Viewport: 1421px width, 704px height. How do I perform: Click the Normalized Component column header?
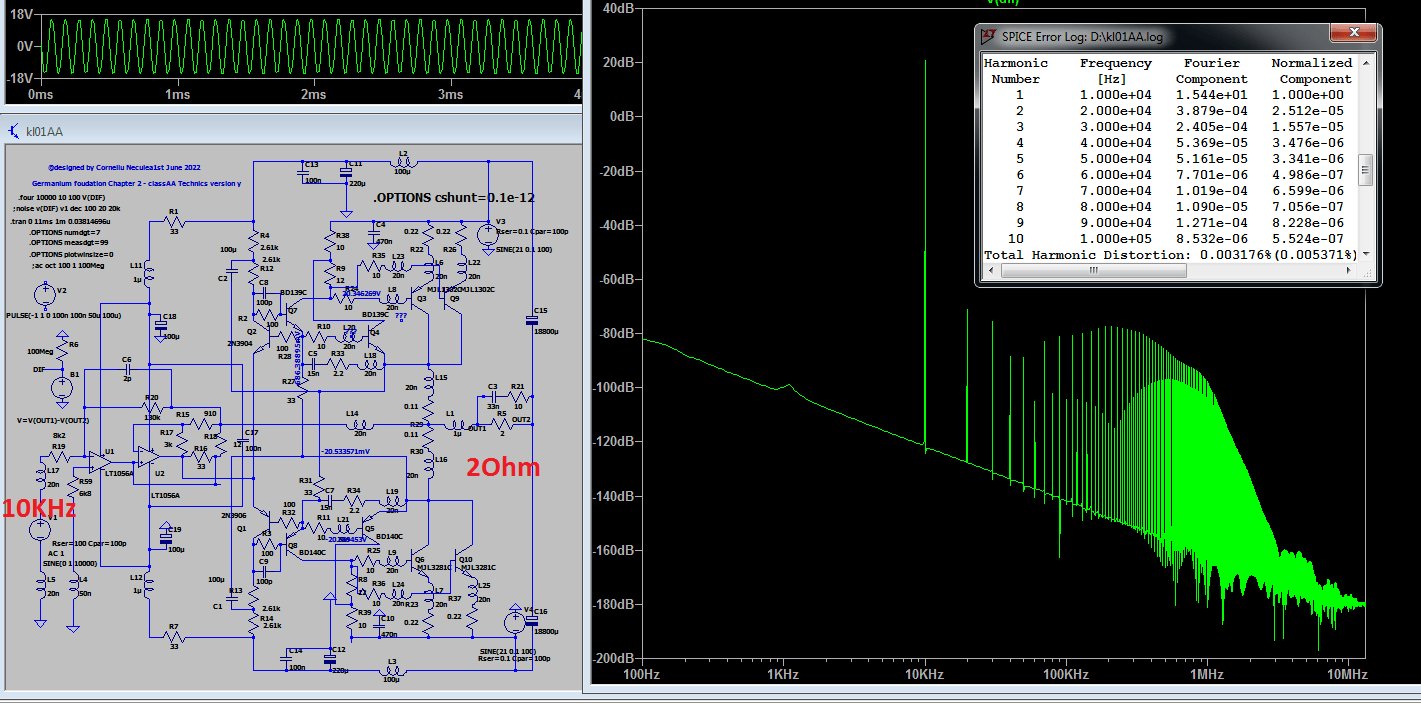(1313, 70)
